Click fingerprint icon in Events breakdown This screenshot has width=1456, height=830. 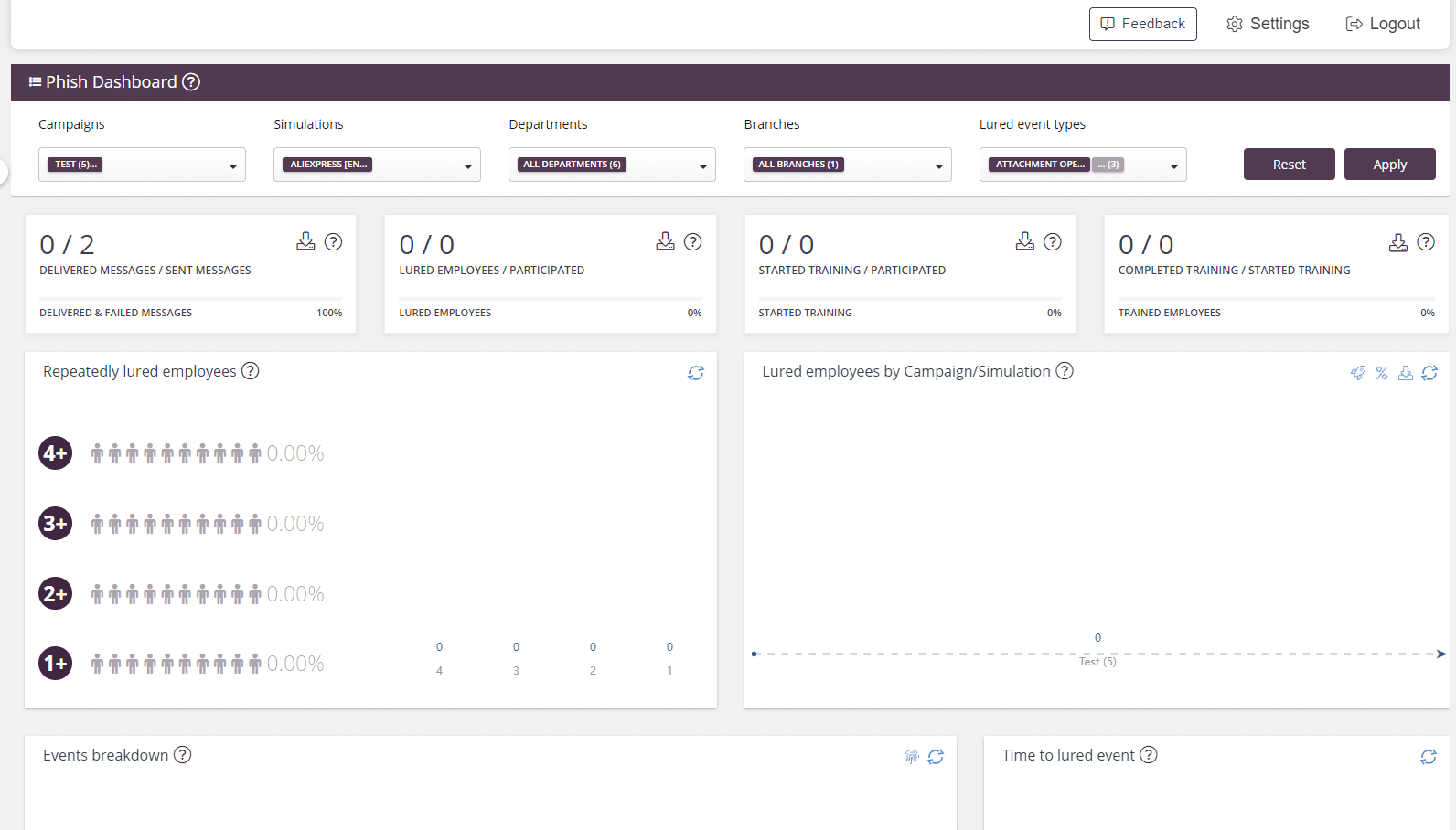(x=912, y=757)
